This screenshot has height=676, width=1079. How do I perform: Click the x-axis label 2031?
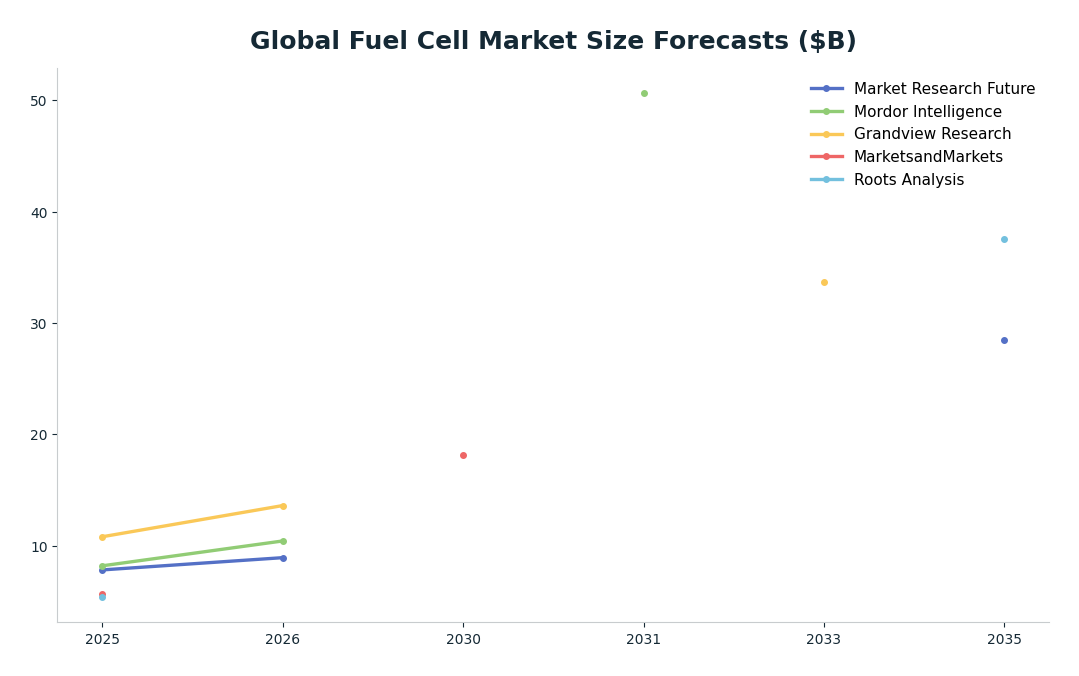coord(643,640)
